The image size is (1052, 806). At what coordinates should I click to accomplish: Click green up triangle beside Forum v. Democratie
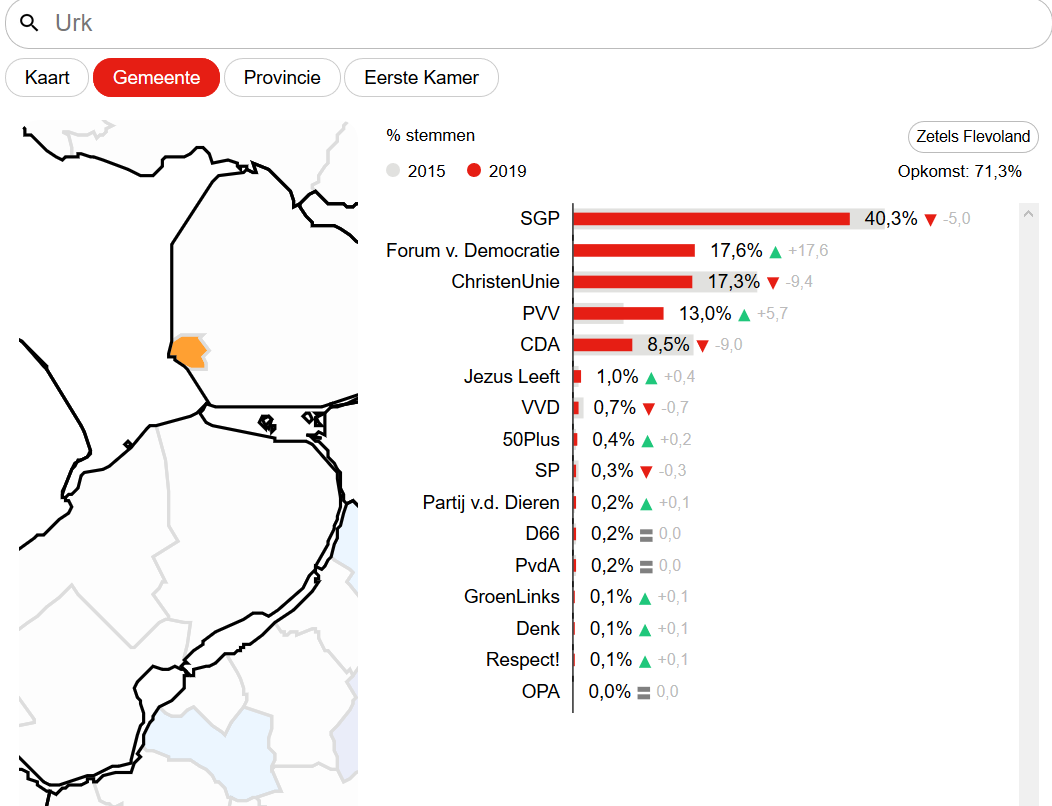(x=776, y=252)
